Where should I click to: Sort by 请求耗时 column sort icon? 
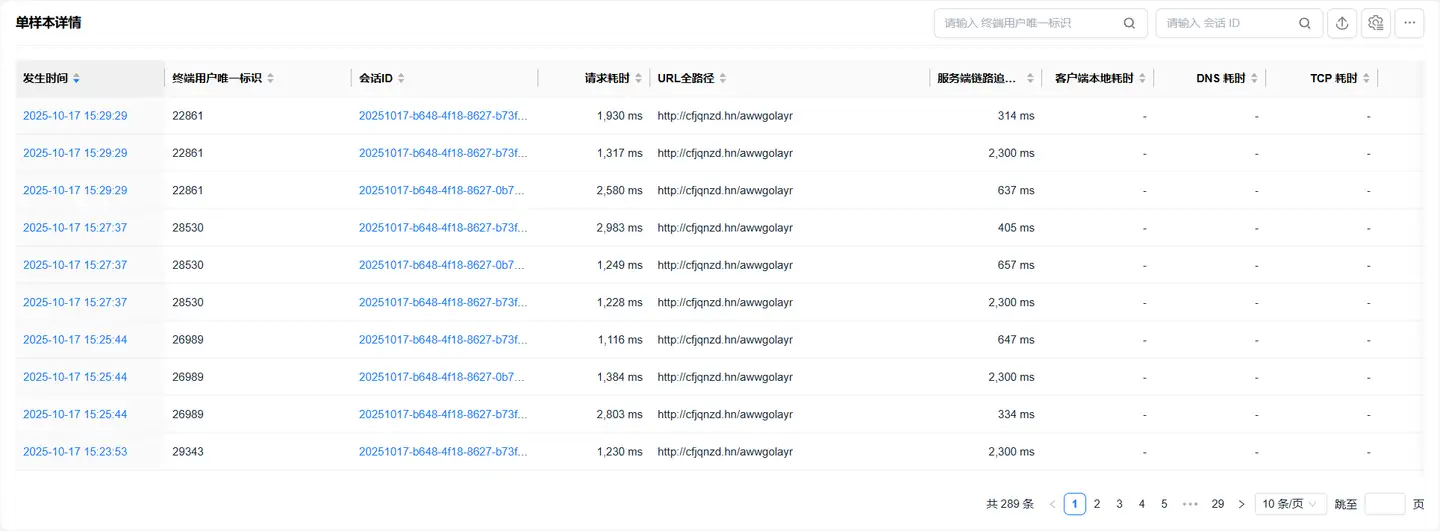click(x=638, y=78)
